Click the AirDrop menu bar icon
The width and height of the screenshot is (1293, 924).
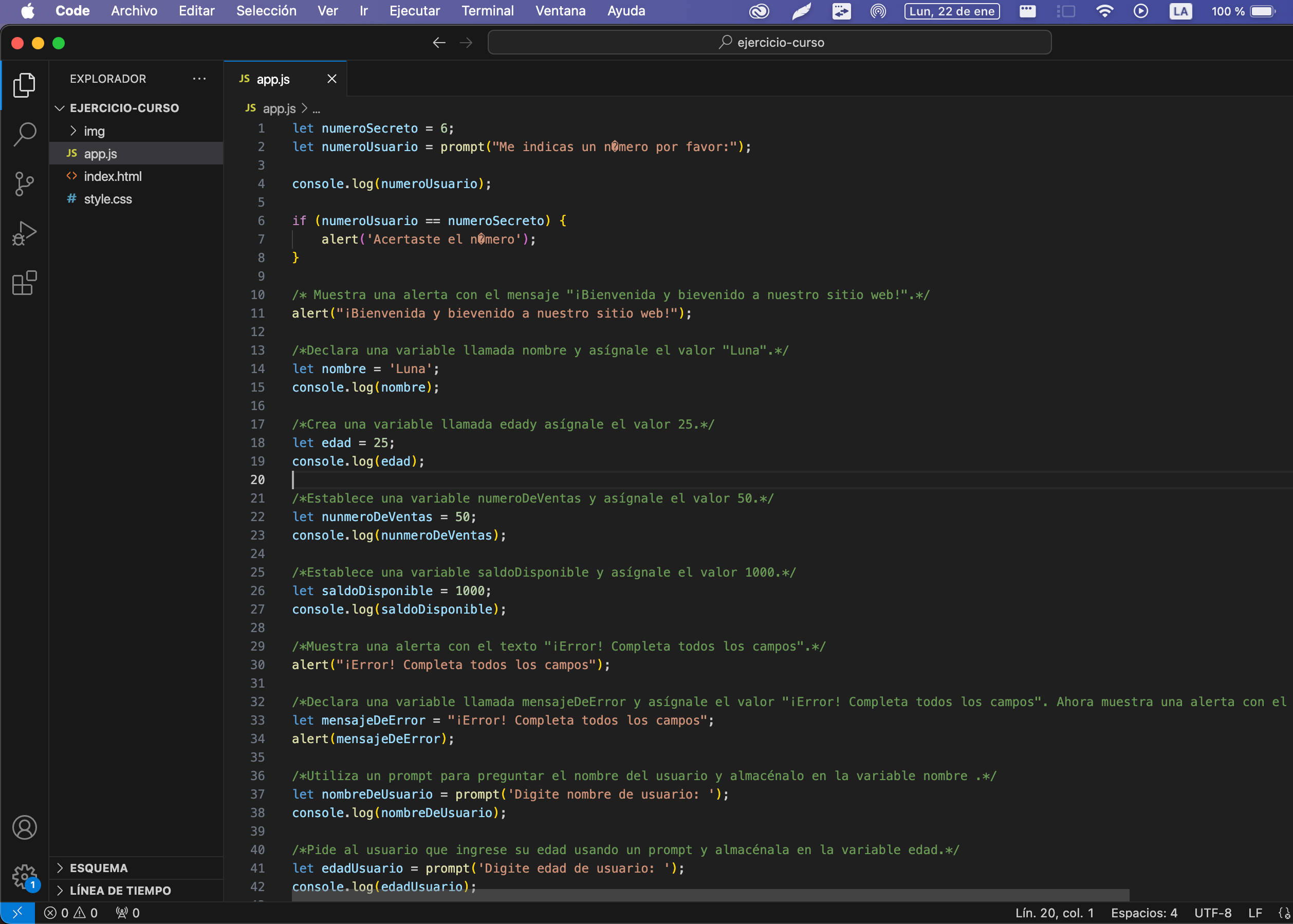tap(878, 11)
